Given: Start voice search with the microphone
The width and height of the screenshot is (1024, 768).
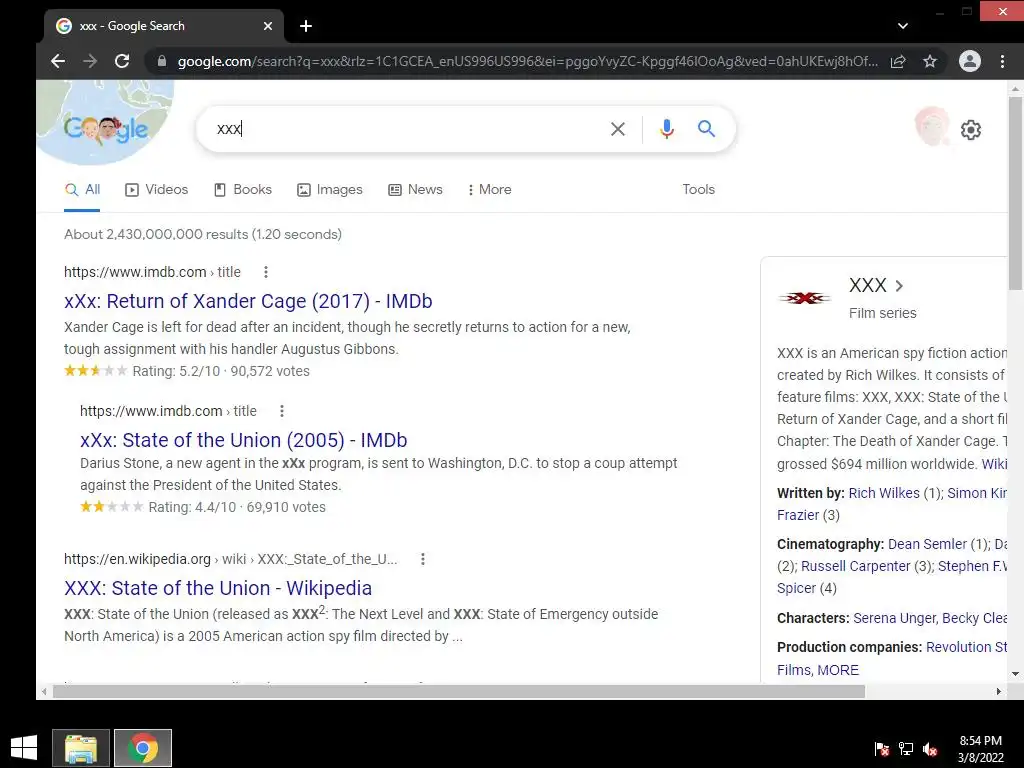Looking at the screenshot, I should (666, 129).
